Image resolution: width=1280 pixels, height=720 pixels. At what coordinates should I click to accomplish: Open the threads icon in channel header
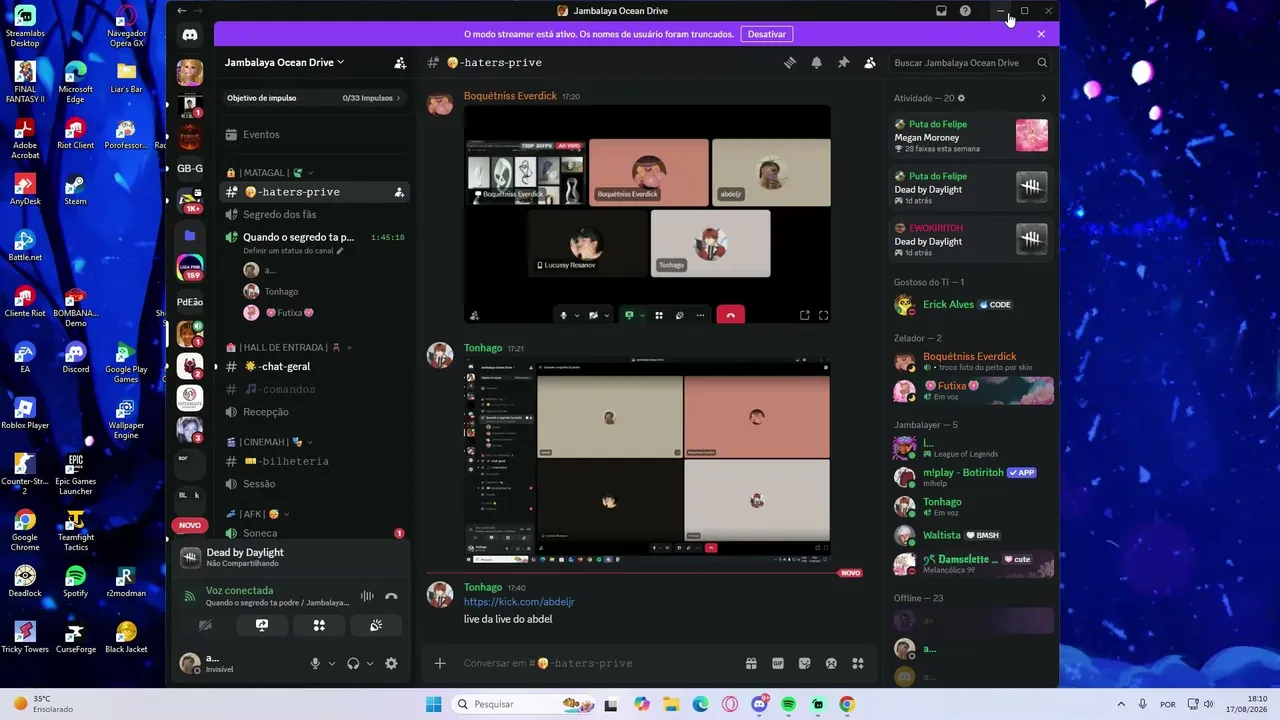[x=789, y=62]
